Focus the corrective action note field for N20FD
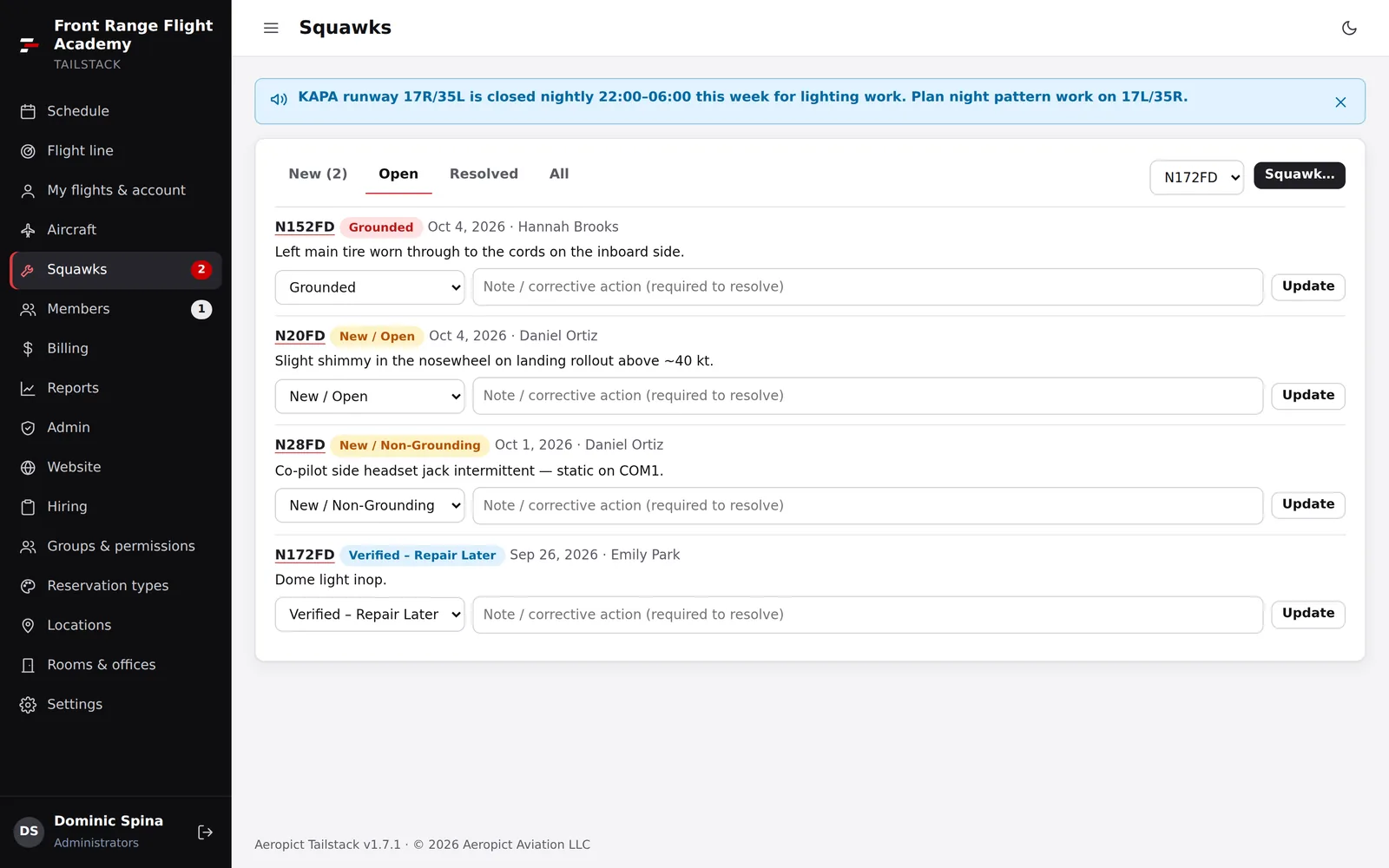The width and height of the screenshot is (1389, 868). click(x=867, y=396)
